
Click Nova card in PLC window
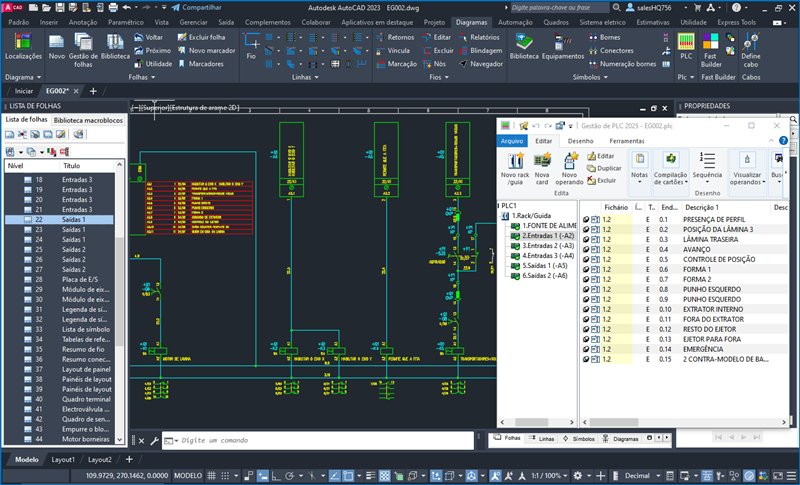542,169
